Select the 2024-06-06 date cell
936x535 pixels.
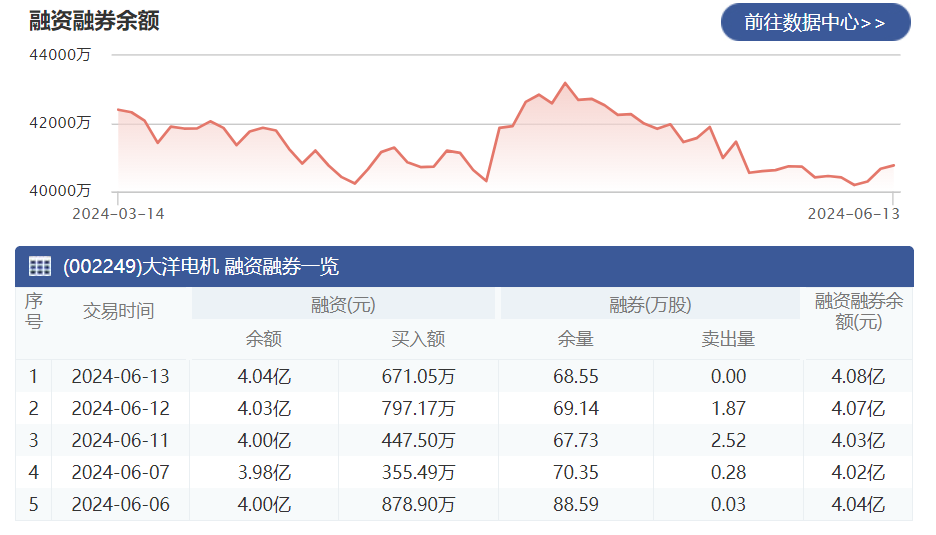point(121,505)
